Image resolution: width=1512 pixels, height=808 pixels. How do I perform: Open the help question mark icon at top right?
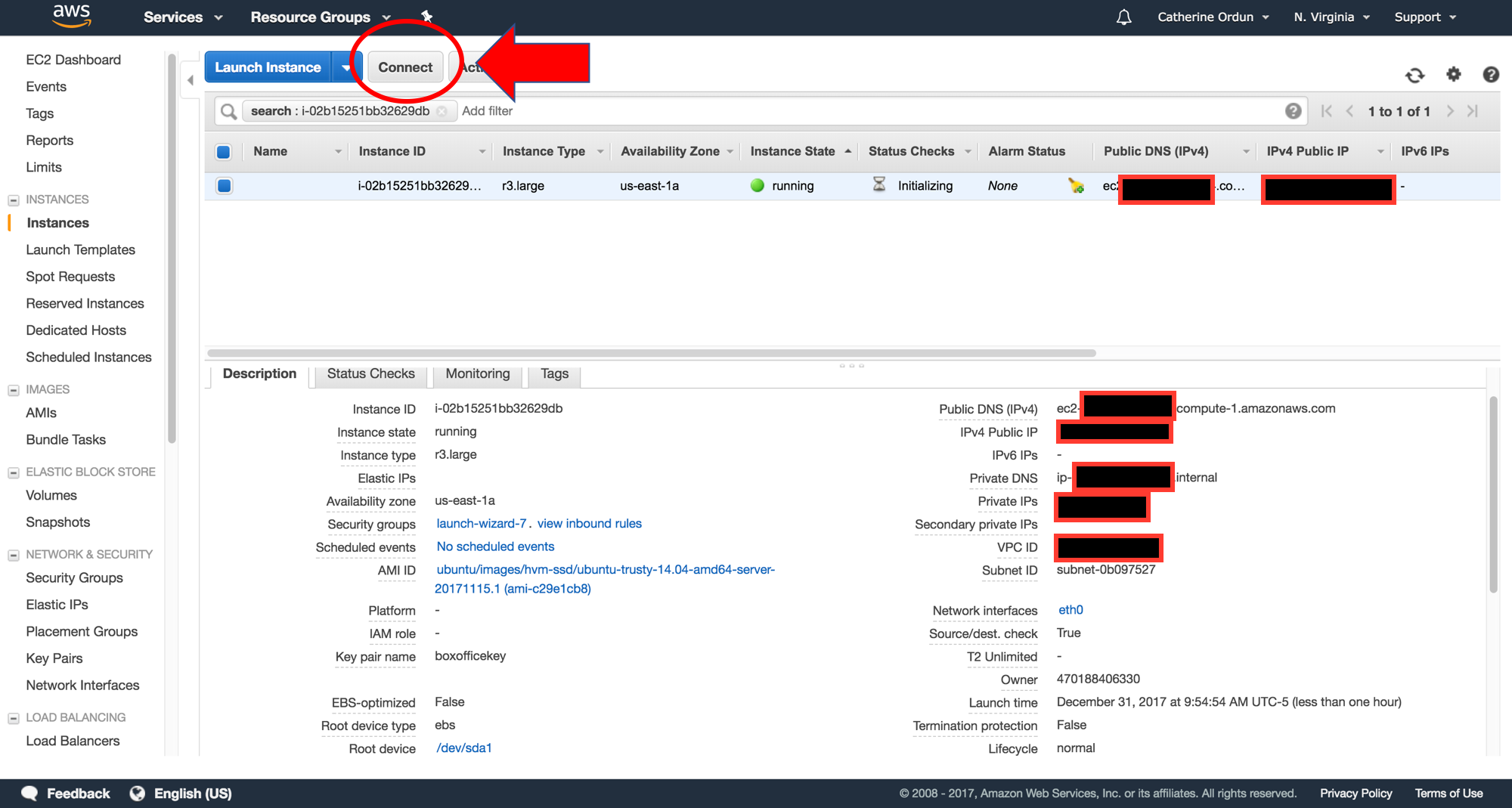pos(1491,74)
